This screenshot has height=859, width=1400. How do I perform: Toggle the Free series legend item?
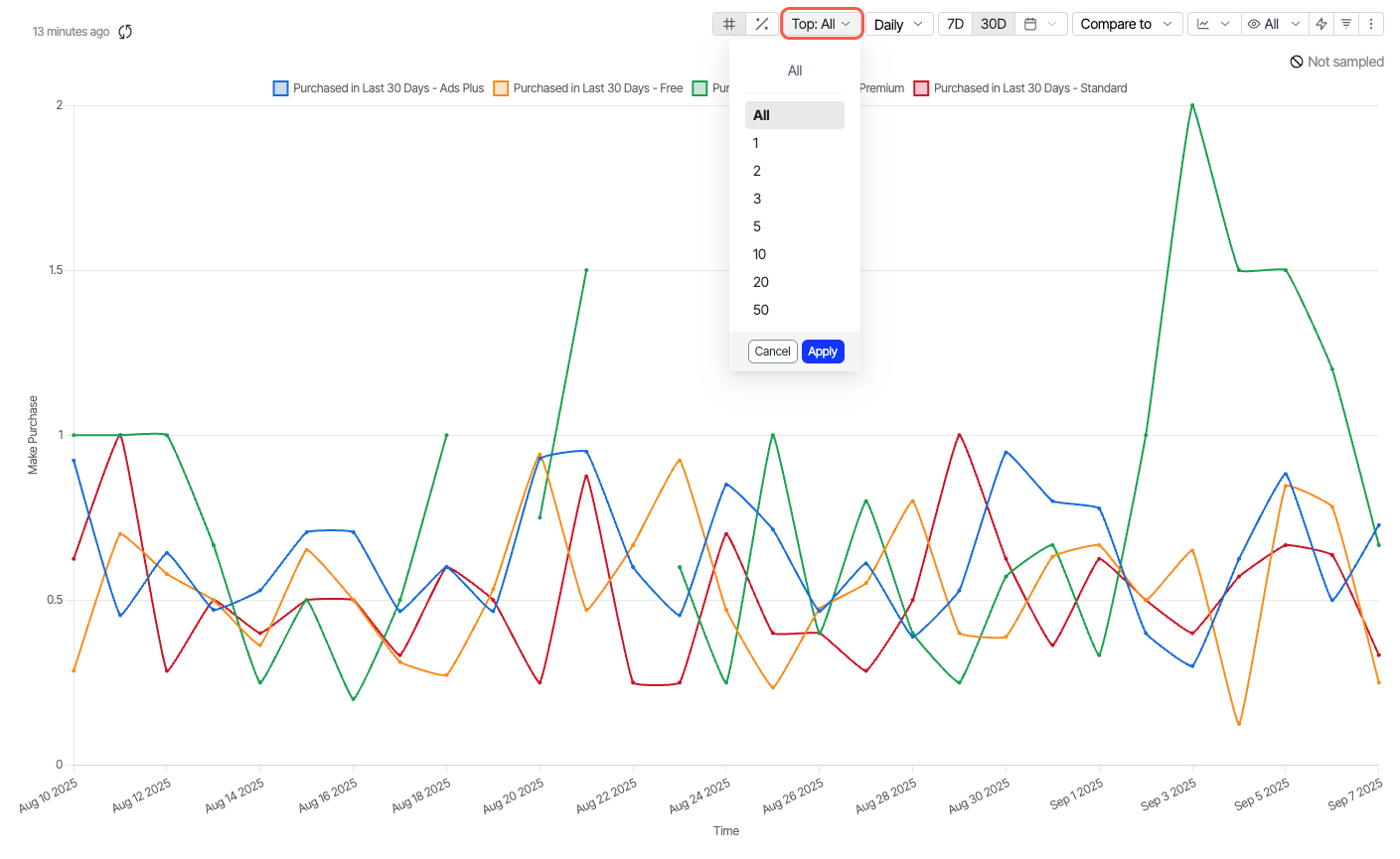coord(588,88)
